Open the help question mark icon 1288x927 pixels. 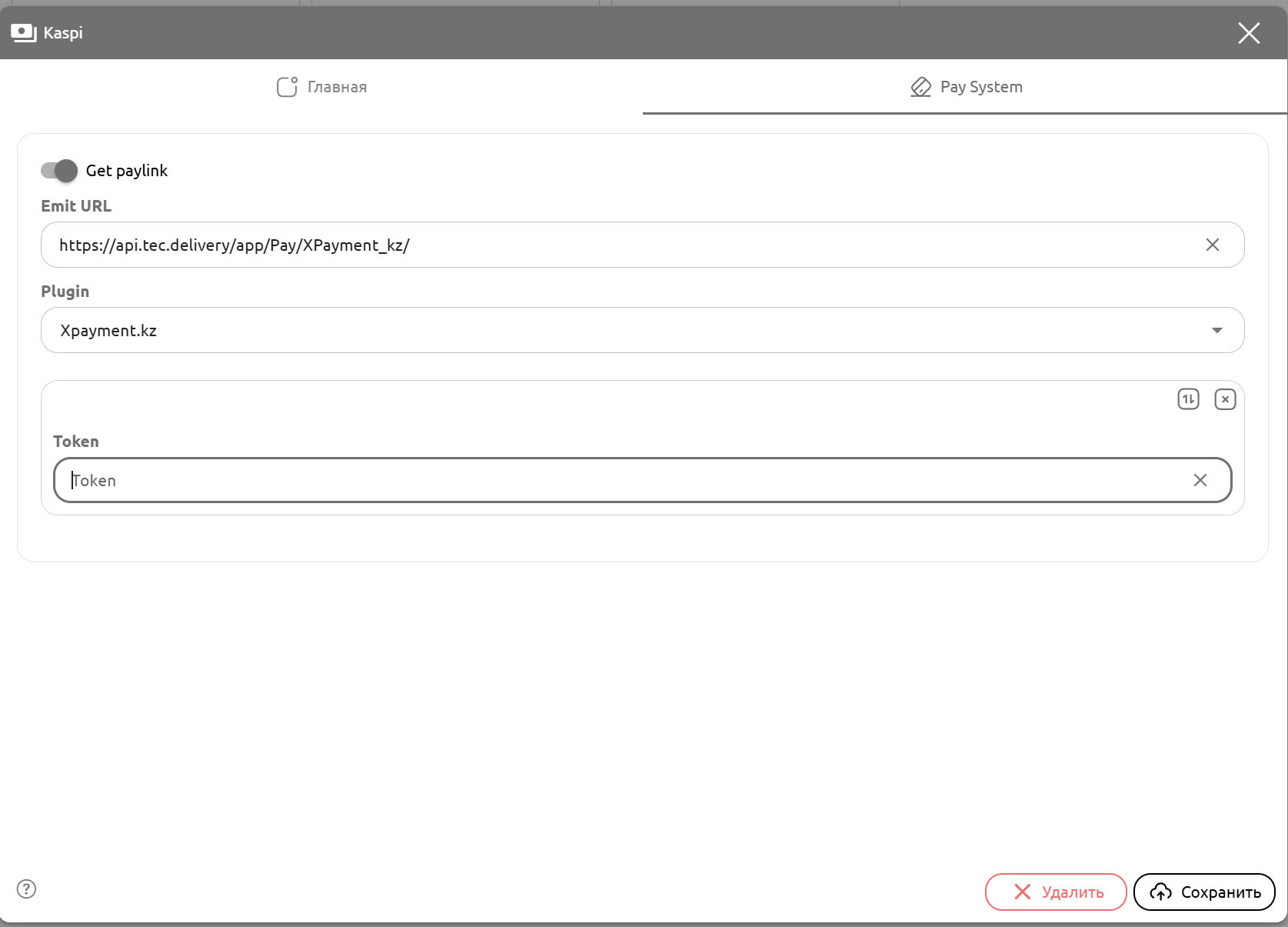[x=26, y=889]
